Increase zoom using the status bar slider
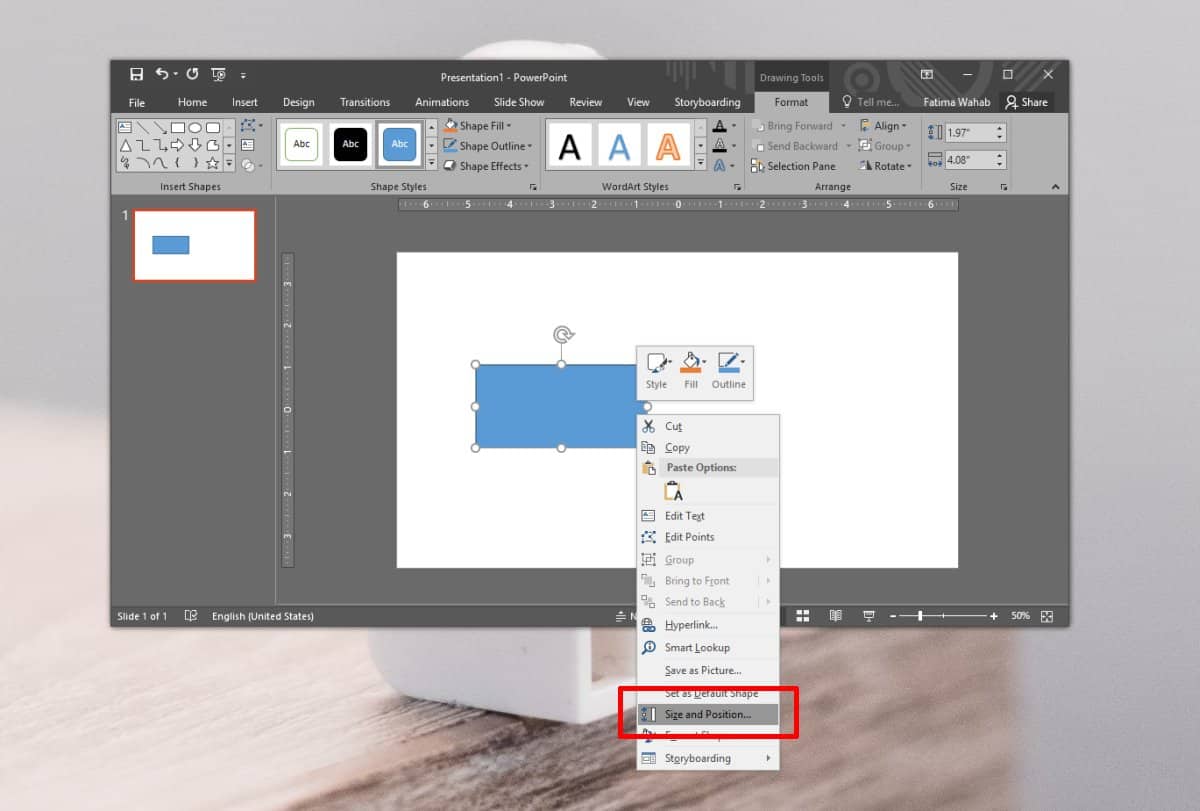 tap(993, 616)
